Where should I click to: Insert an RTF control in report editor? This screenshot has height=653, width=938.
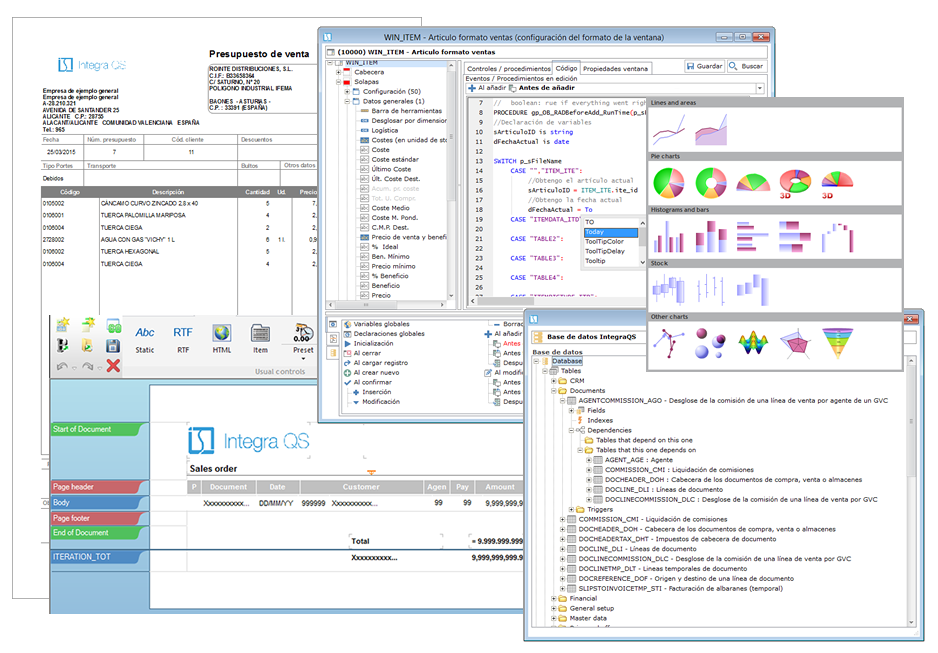click(x=183, y=340)
